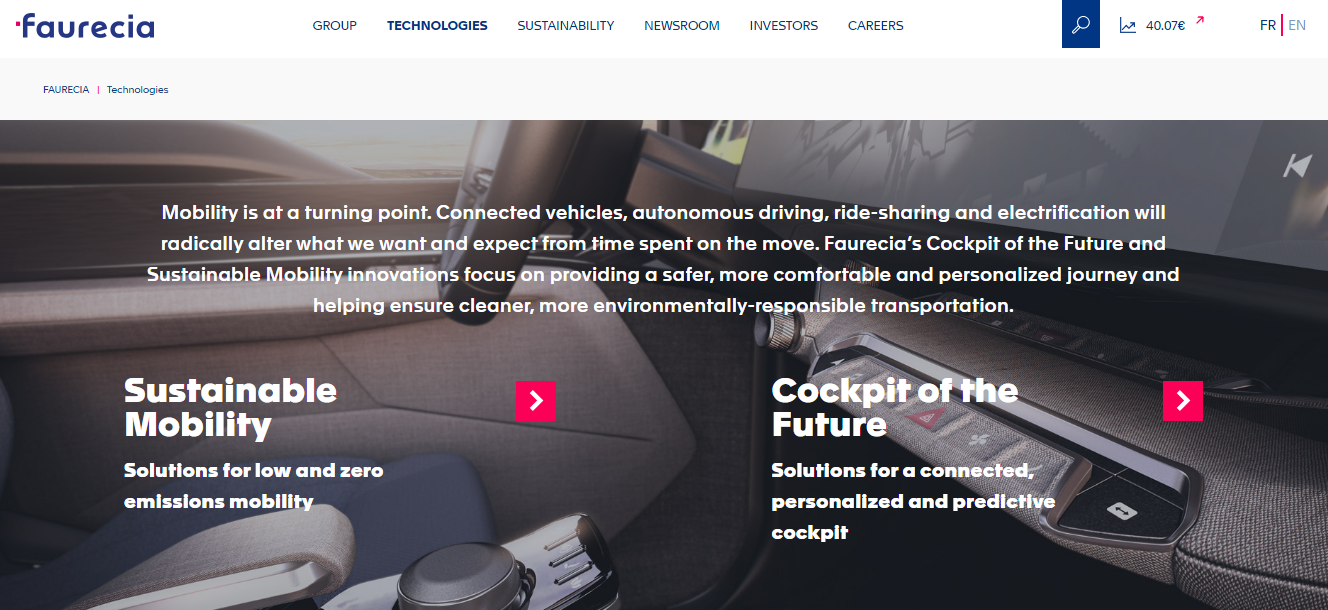This screenshot has width=1328, height=610.
Task: Open the search magnifier icon
Action: 1080,24
